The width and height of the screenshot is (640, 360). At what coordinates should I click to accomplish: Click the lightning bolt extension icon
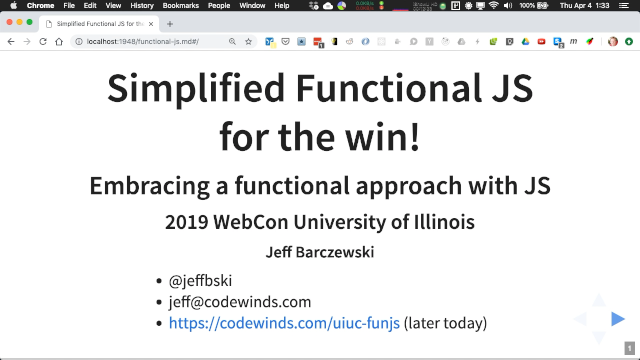click(477, 42)
